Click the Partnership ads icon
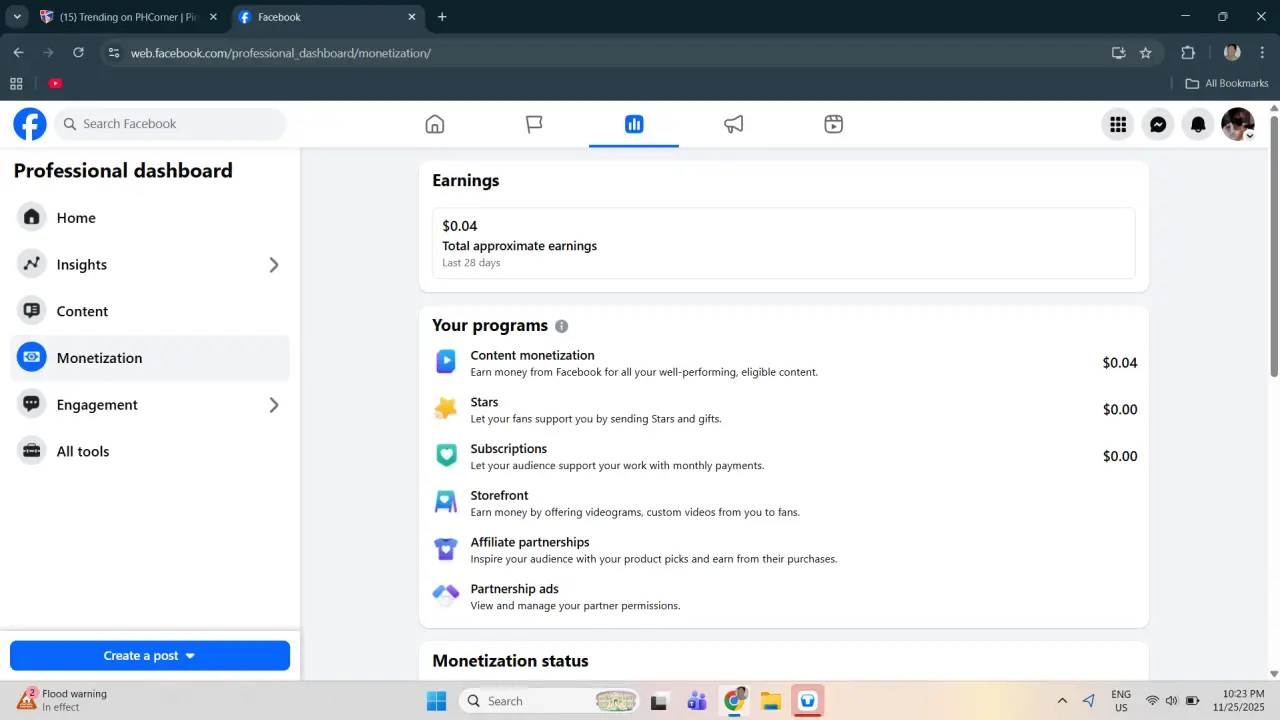Screen dimensions: 1280x720 tap(446, 596)
